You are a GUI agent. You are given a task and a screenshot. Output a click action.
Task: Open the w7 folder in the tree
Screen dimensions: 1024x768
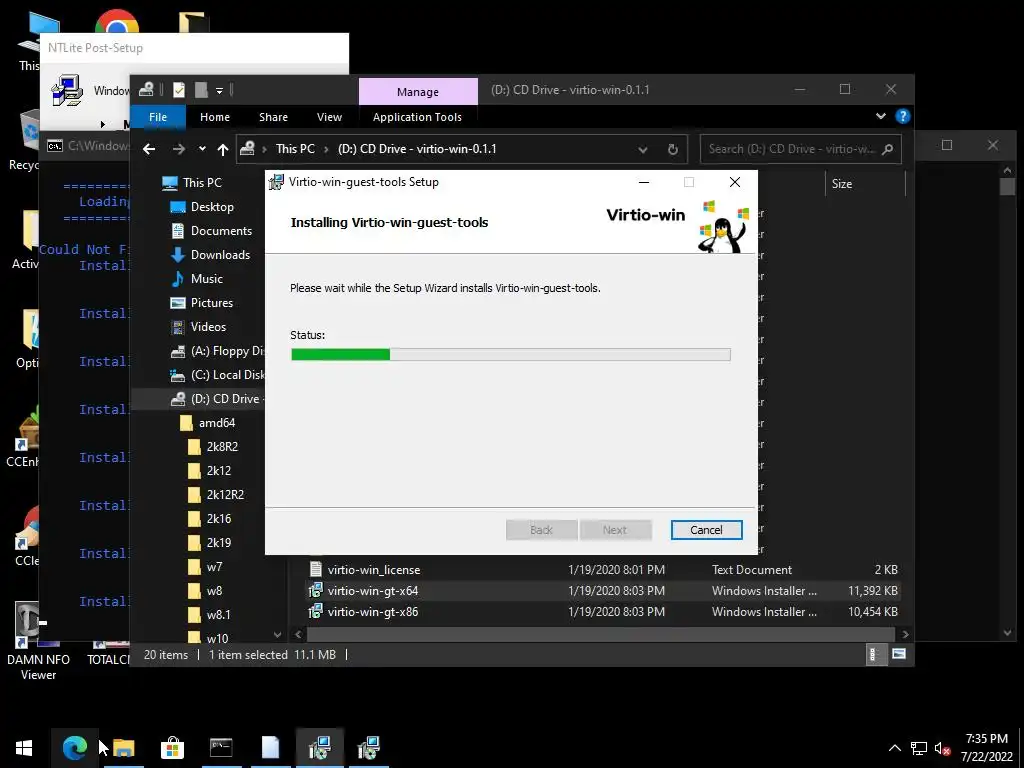(x=214, y=567)
